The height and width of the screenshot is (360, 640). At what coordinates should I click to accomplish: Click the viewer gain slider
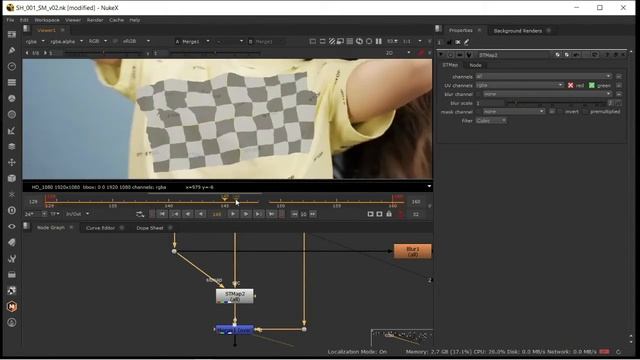pyautogui.click(x=104, y=53)
